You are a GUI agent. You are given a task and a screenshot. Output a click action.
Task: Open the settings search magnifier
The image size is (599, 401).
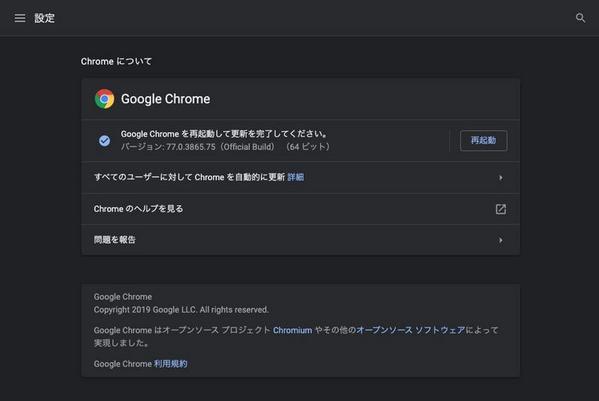[580, 18]
